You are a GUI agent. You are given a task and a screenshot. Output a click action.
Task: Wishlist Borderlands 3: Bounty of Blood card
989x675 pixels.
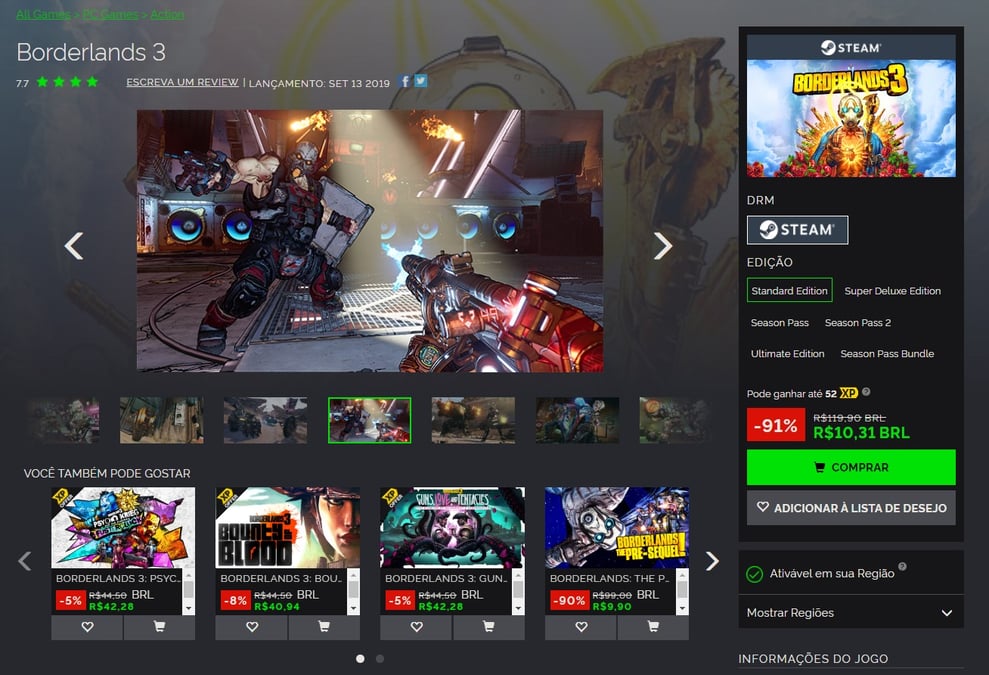point(252,627)
